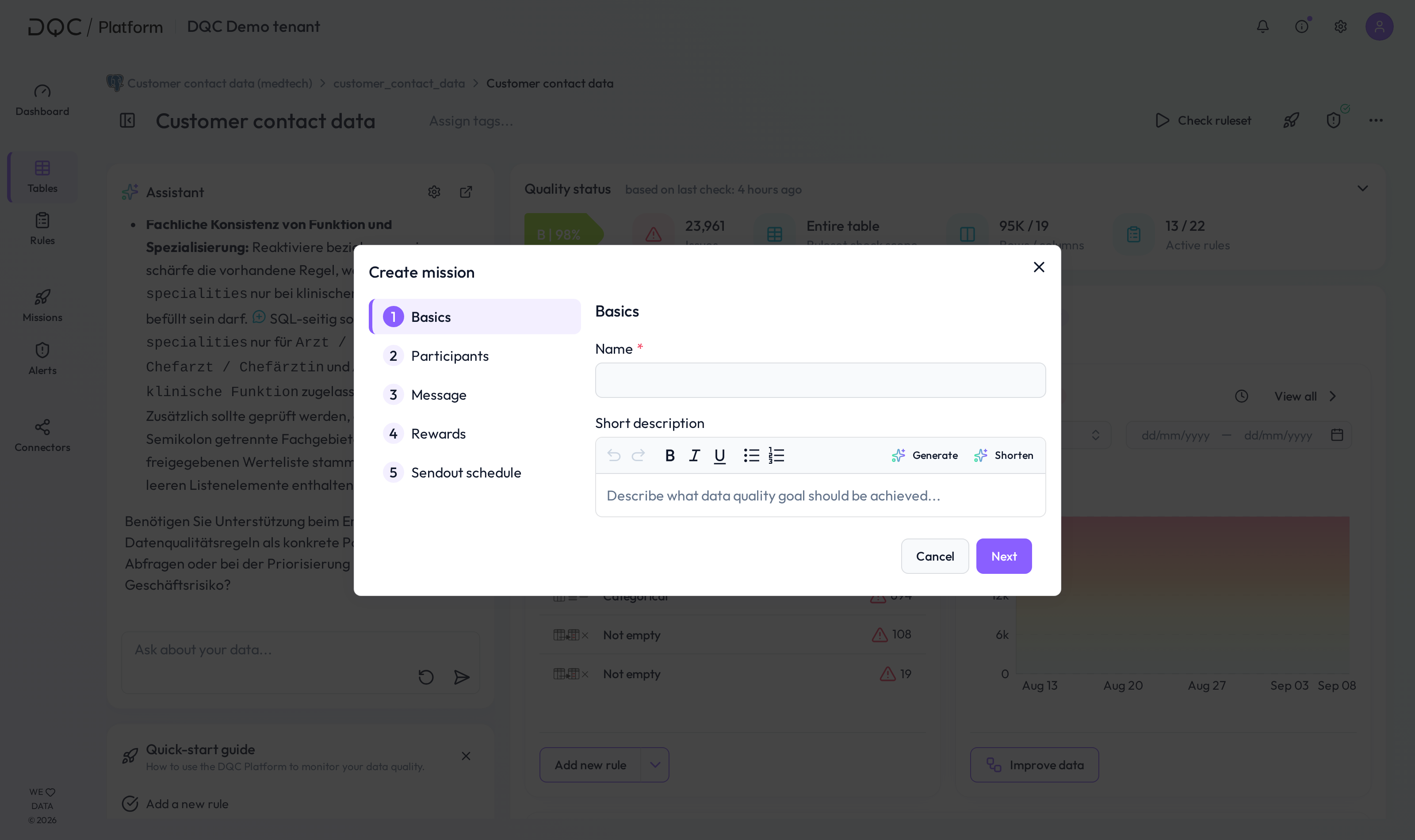The image size is (1415, 840).
Task: Click the Shorten AI description button
Action: 1003,456
